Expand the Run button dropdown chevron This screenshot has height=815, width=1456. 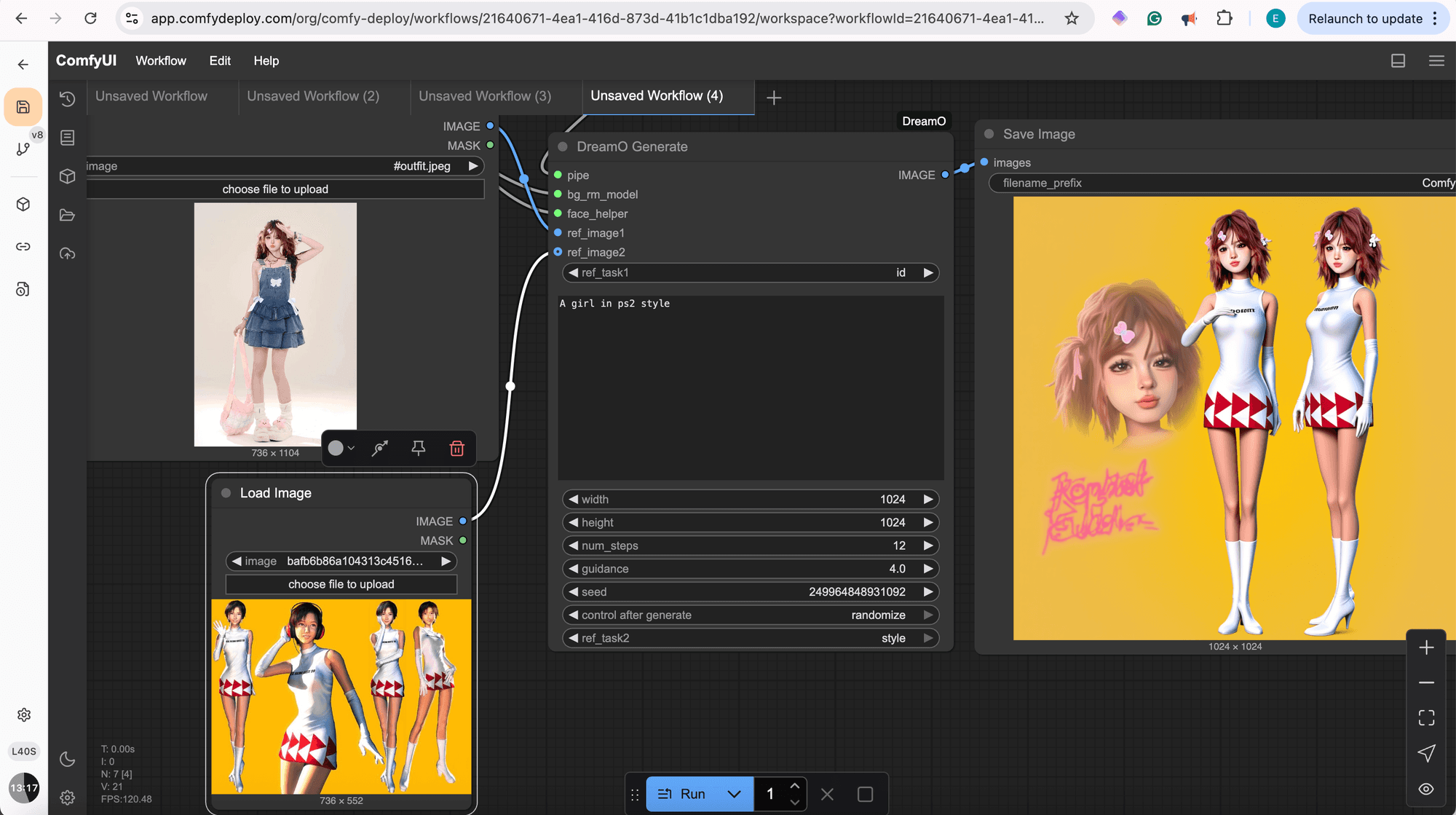pos(734,794)
